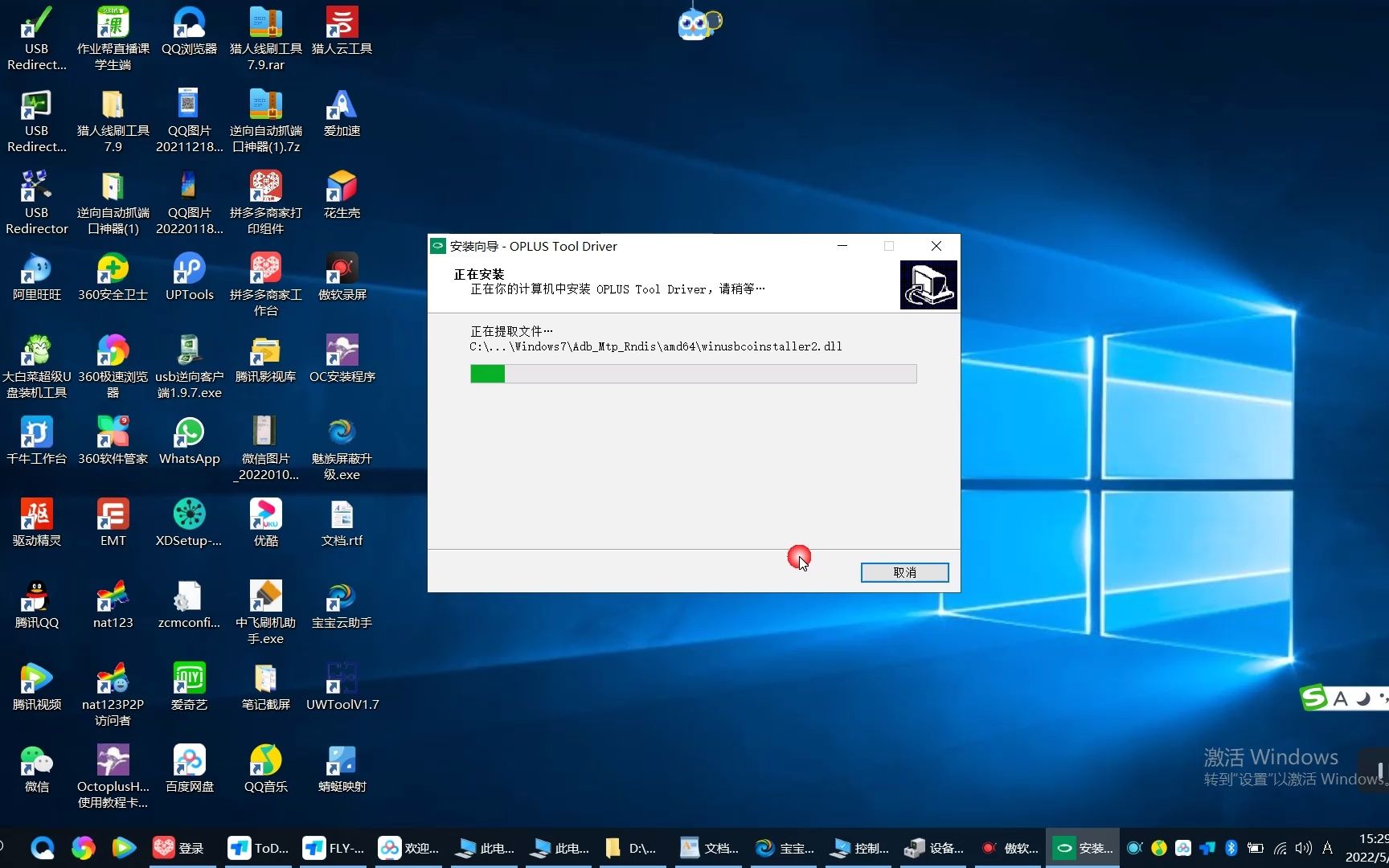
Task: Select 魅族屏蔽升级.exe file
Action: 342,448
